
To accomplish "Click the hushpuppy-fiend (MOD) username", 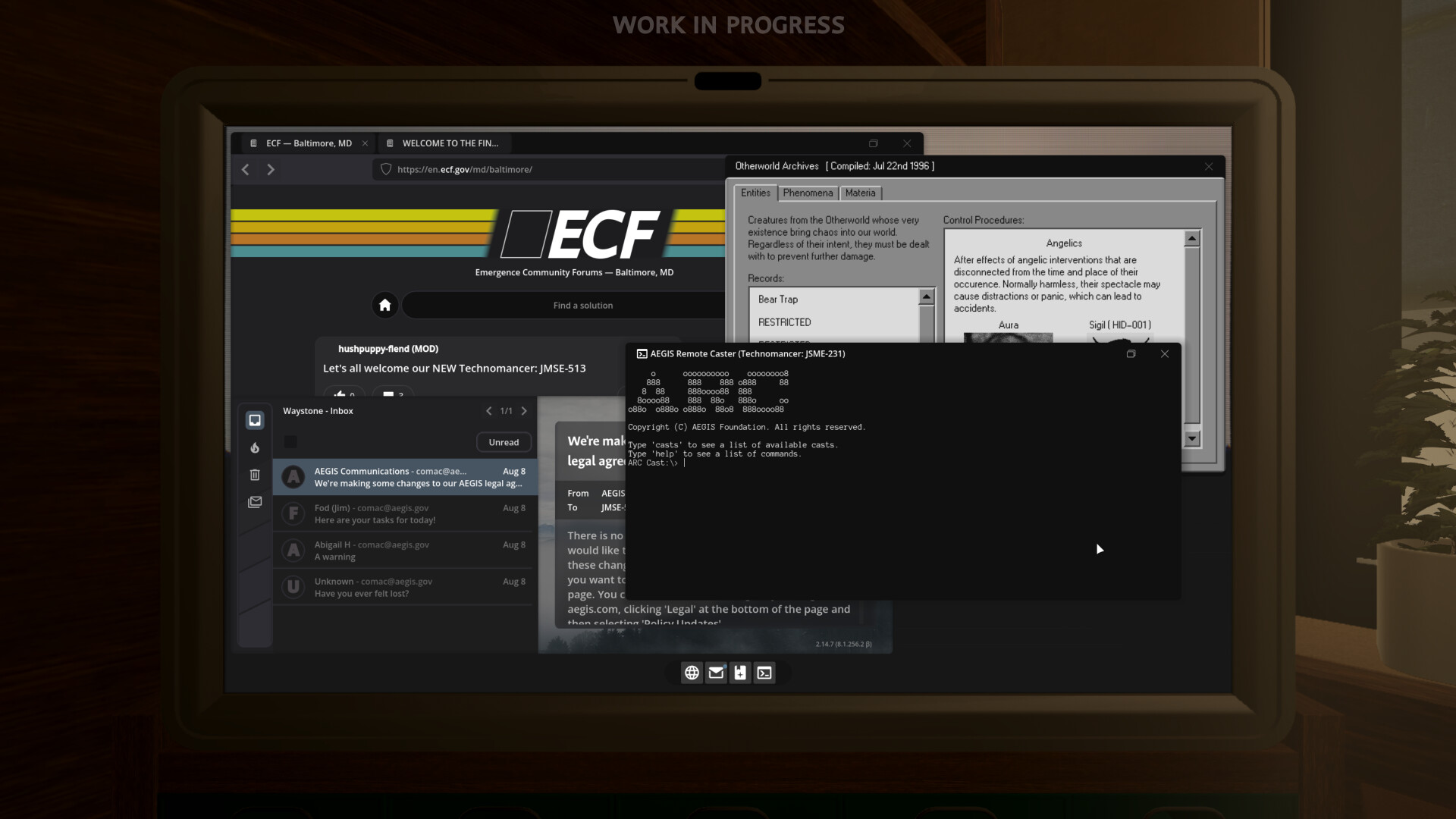I will point(388,349).
